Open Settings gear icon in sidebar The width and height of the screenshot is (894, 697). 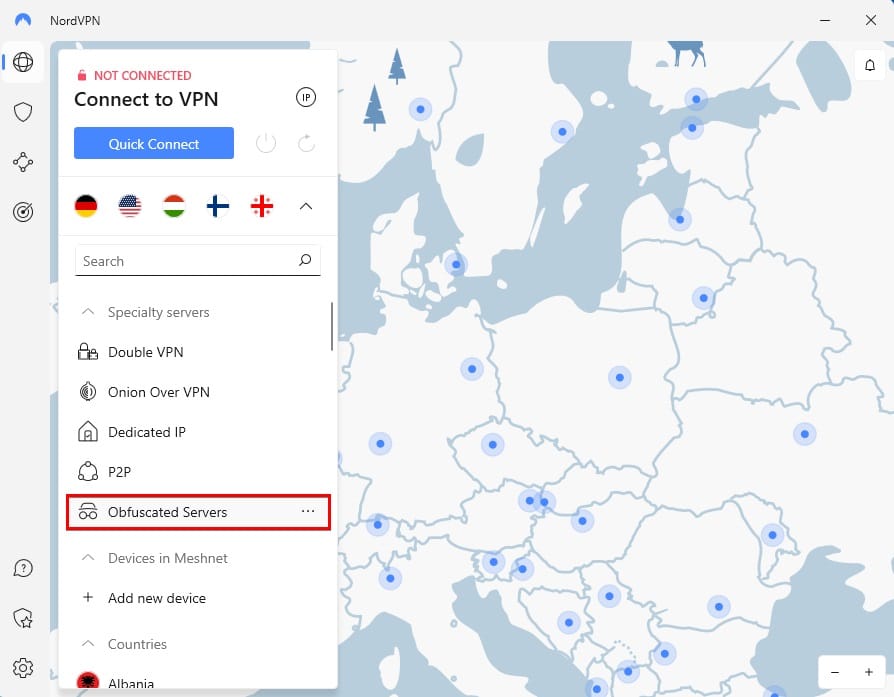click(x=23, y=667)
